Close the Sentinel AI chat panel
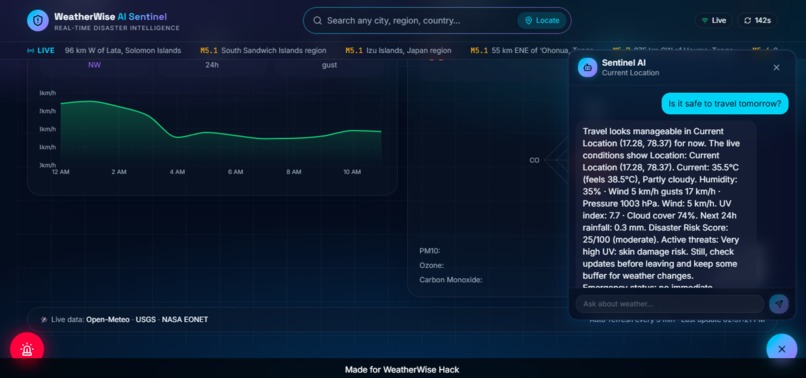Viewport: 806px width, 378px height. pos(776,67)
